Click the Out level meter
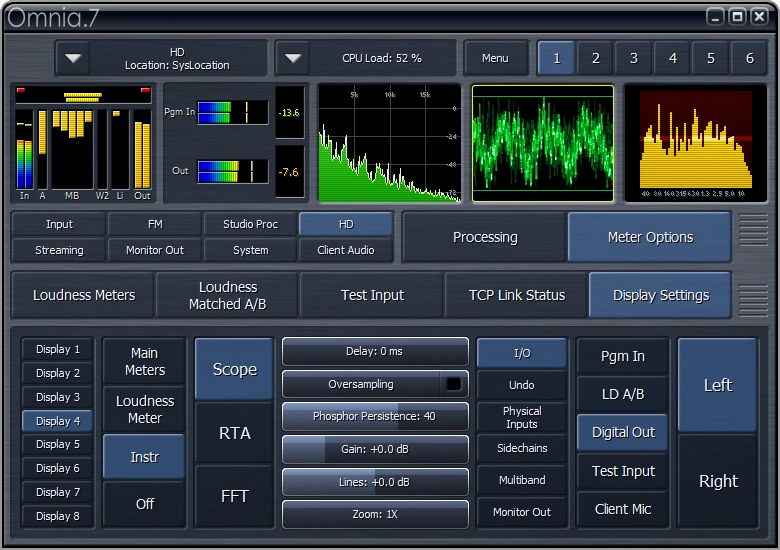The image size is (780, 550). [x=233, y=171]
